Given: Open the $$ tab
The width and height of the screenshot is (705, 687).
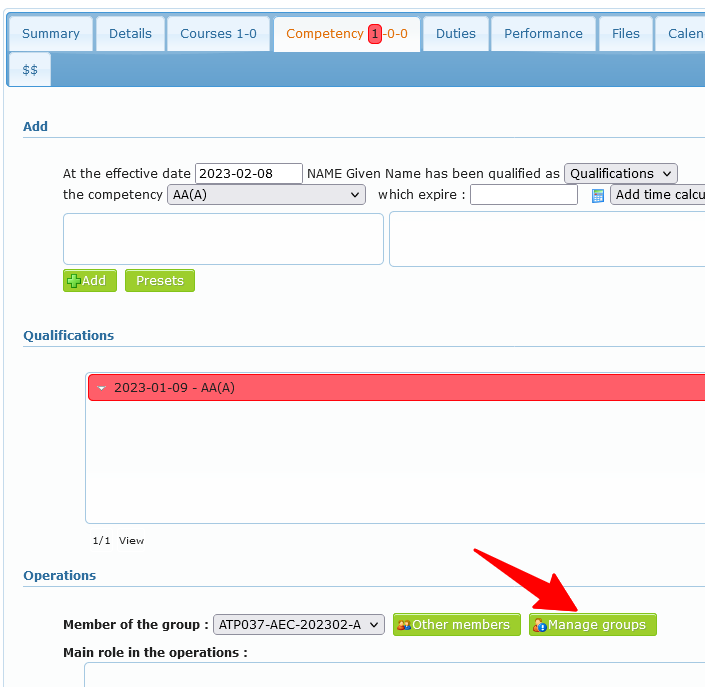Looking at the screenshot, I should (30, 70).
